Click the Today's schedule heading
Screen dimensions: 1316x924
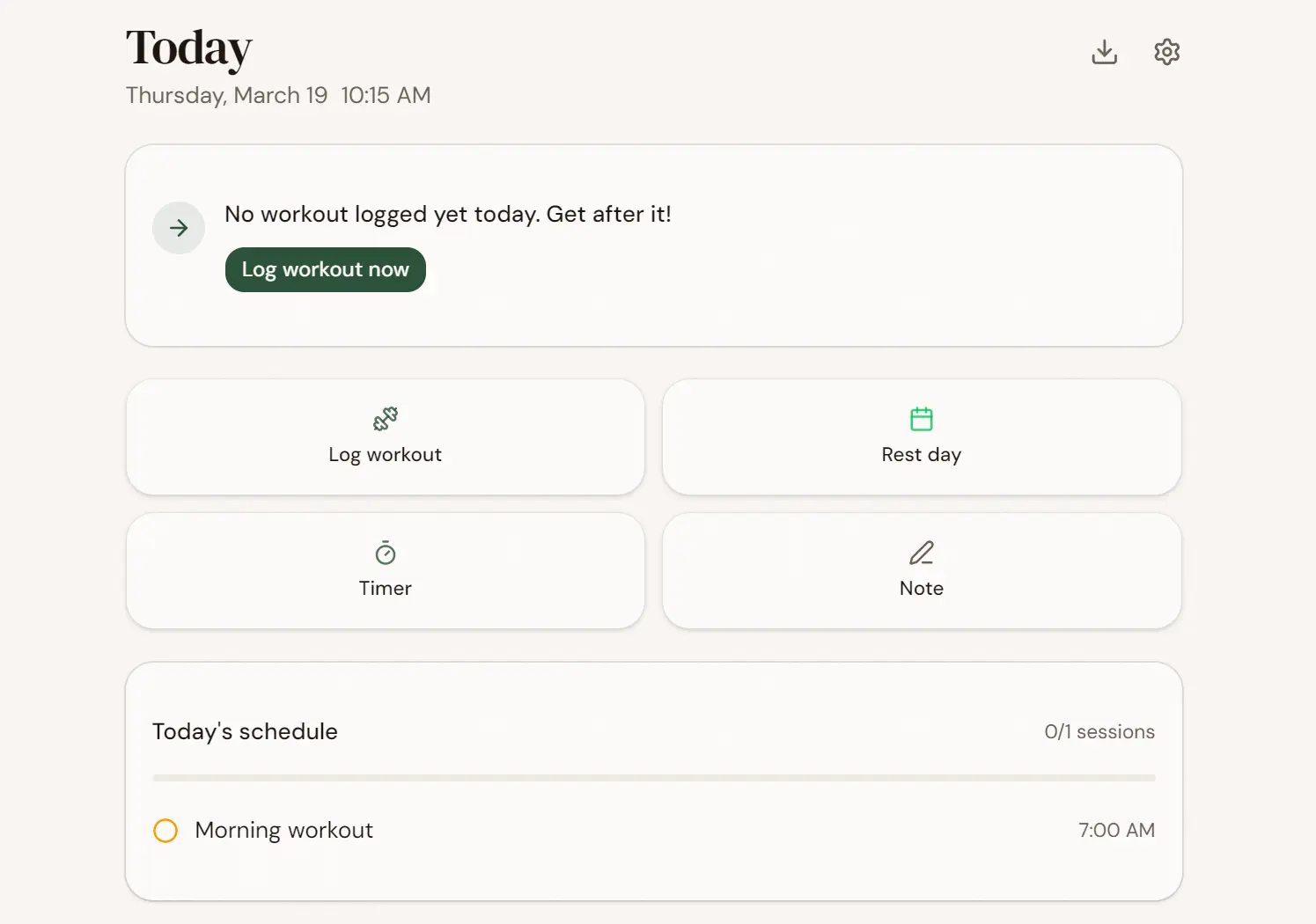tap(245, 731)
